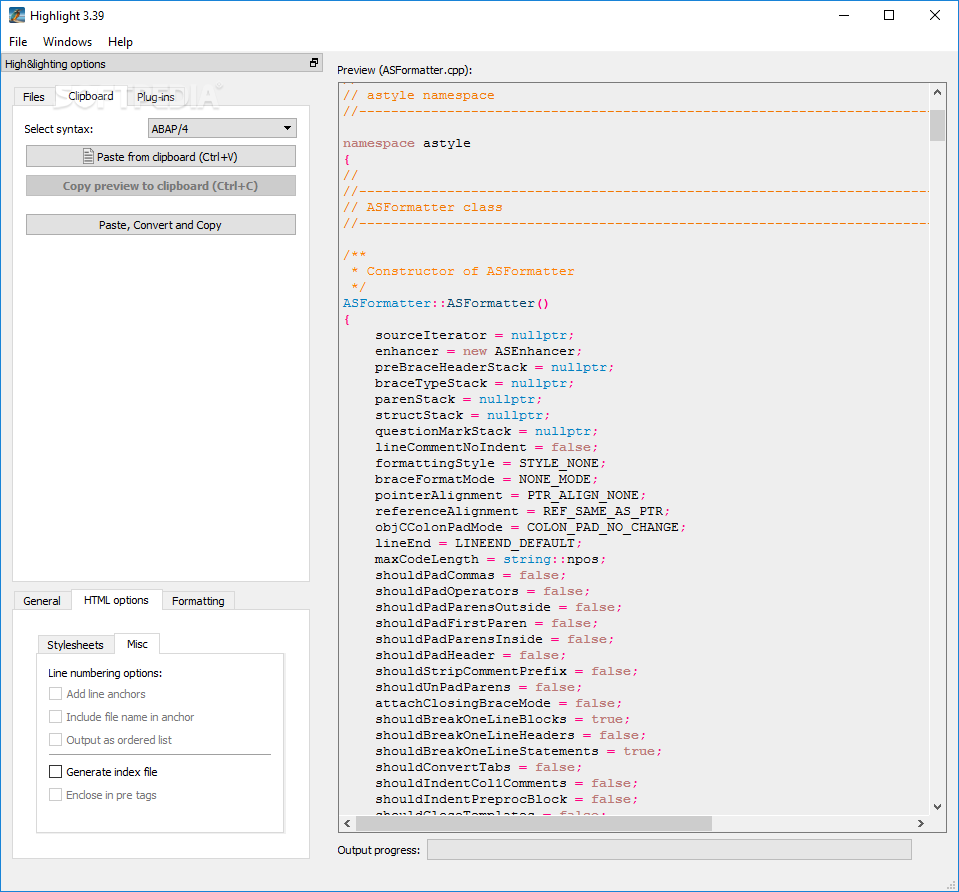Click 'Preview (ASFormatter.cpp):' label

(404, 70)
